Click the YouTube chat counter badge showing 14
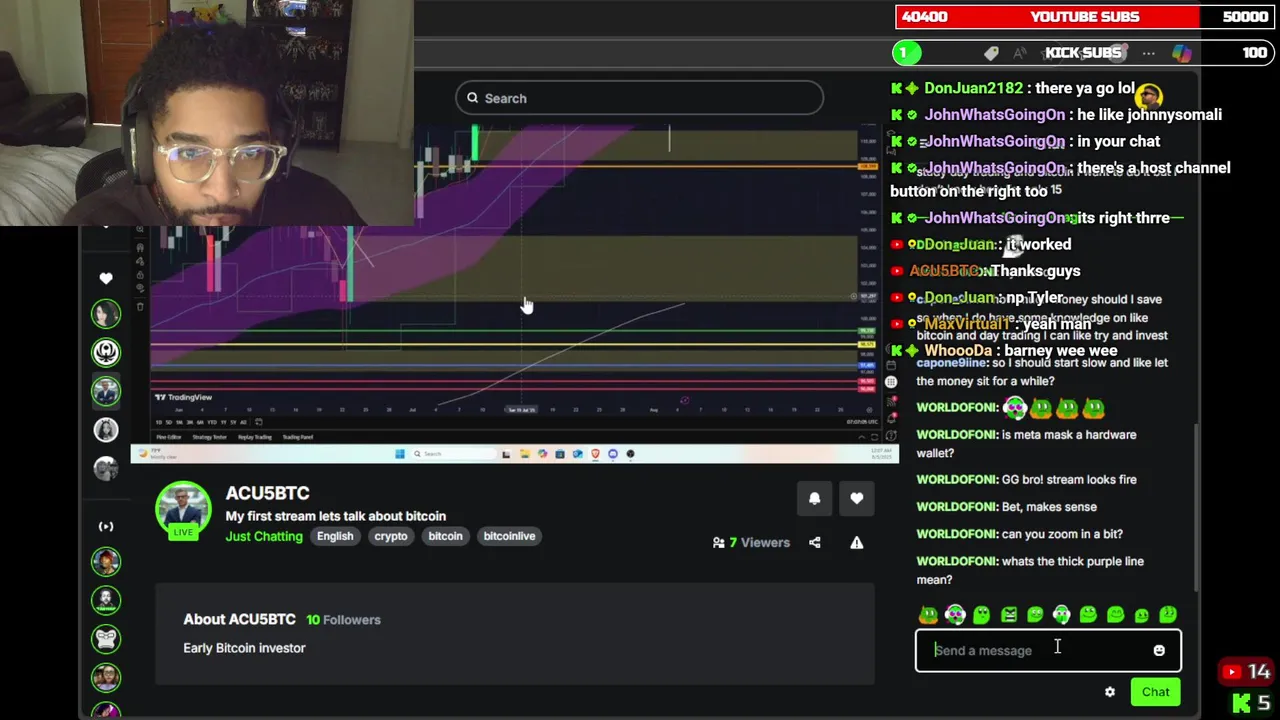Viewport: 1280px width, 720px height. point(1246,672)
